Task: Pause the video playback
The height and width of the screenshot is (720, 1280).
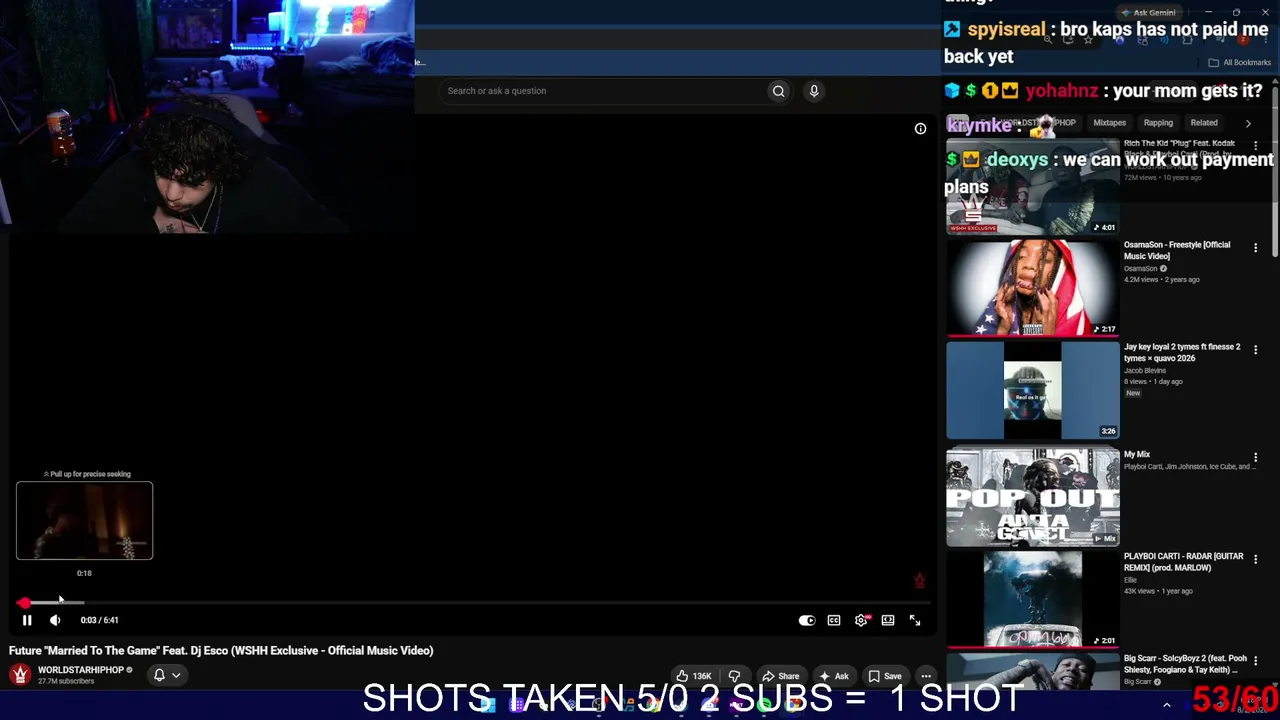Action: tap(27, 620)
